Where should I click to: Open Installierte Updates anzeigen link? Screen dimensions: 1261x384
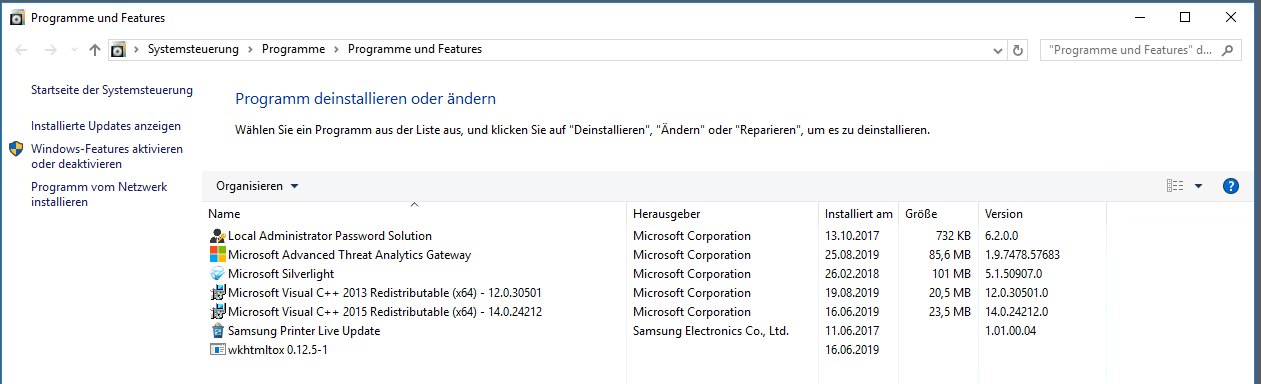coord(106,126)
